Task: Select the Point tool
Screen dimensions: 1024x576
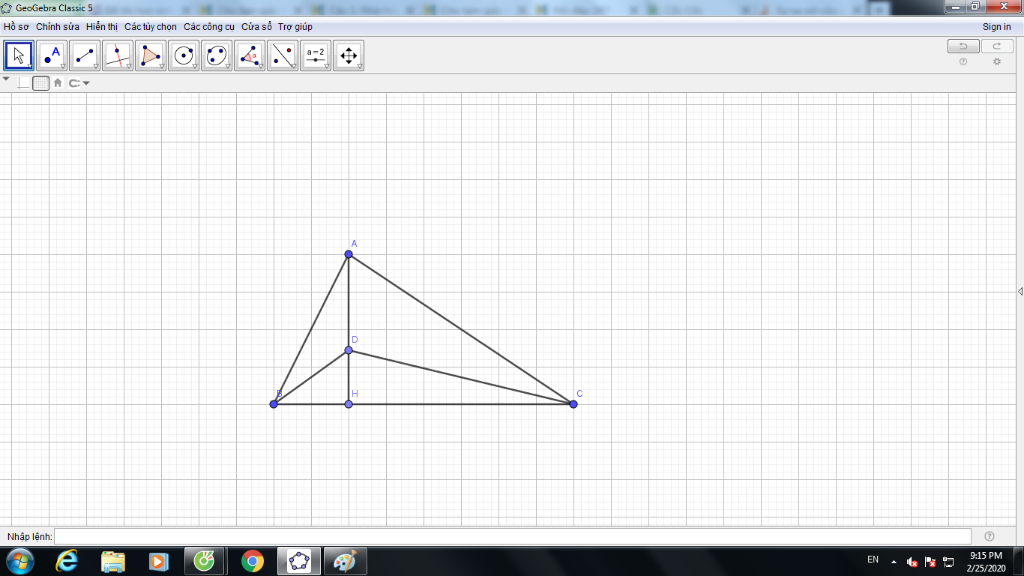Action: [x=52, y=56]
